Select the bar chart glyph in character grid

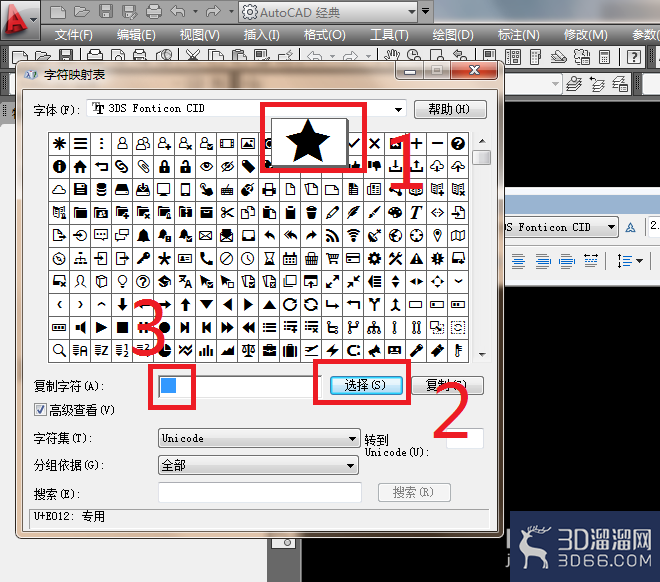tap(206, 350)
